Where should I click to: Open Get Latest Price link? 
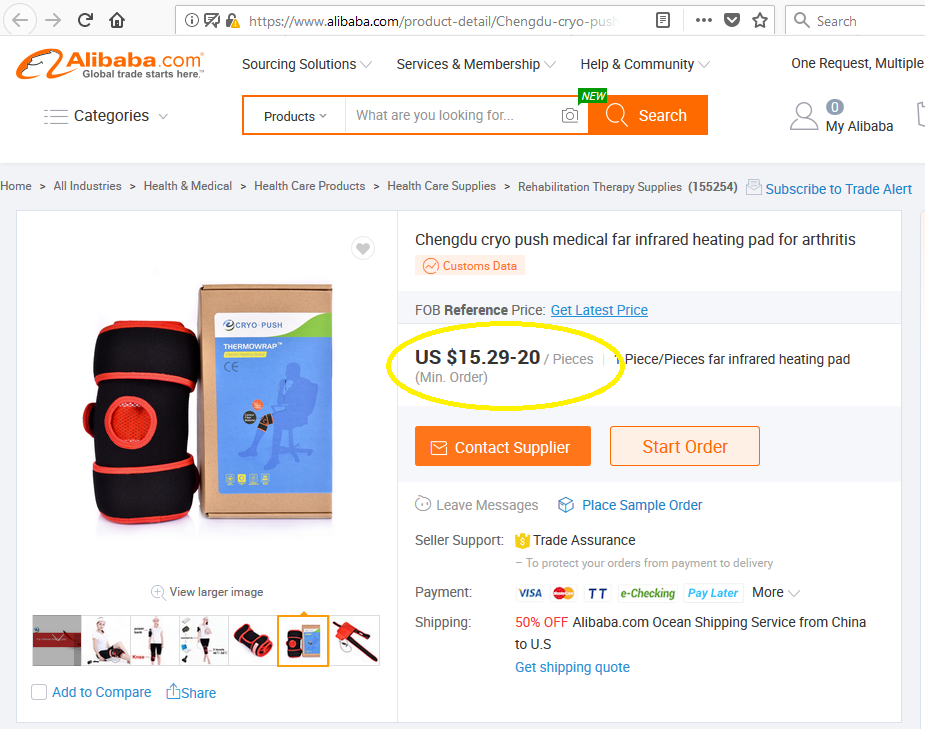pyautogui.click(x=599, y=310)
